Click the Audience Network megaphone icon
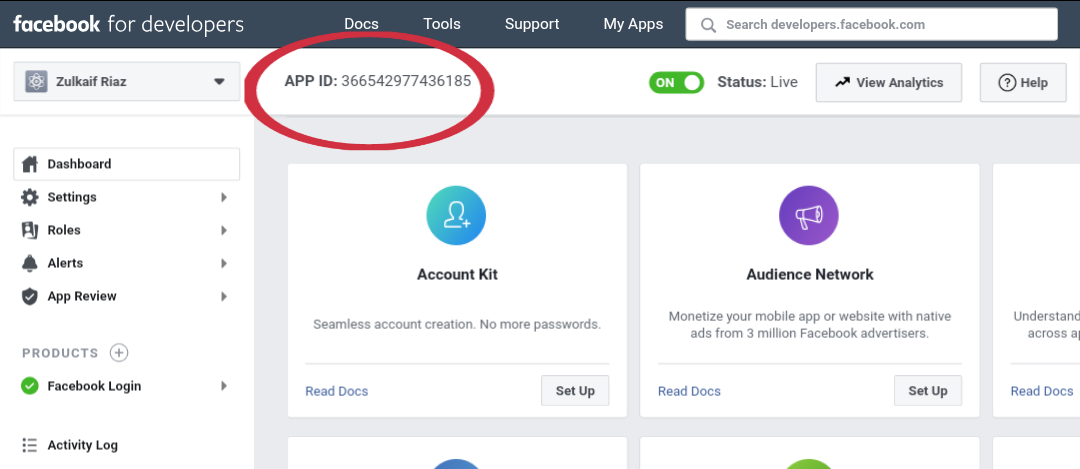This screenshot has width=1080, height=469. (808, 215)
